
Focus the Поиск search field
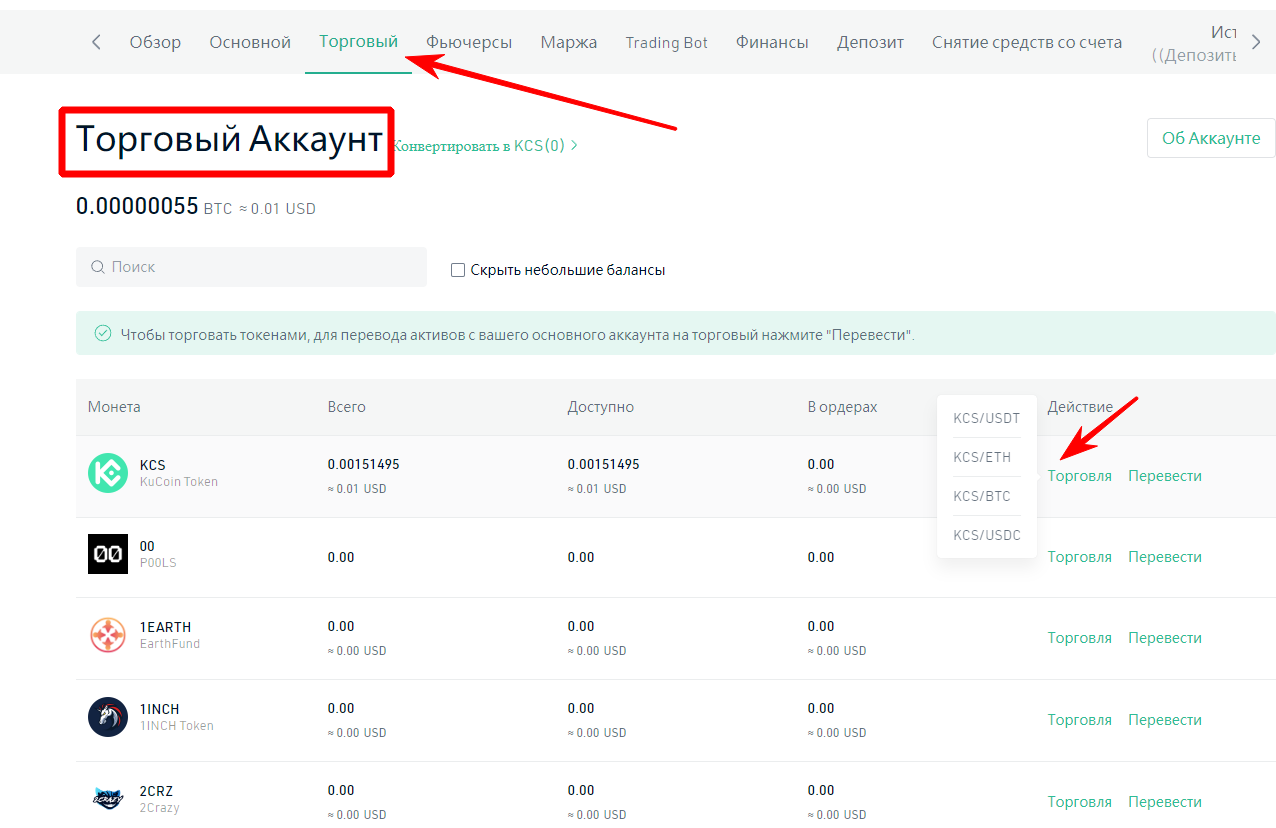click(x=260, y=267)
